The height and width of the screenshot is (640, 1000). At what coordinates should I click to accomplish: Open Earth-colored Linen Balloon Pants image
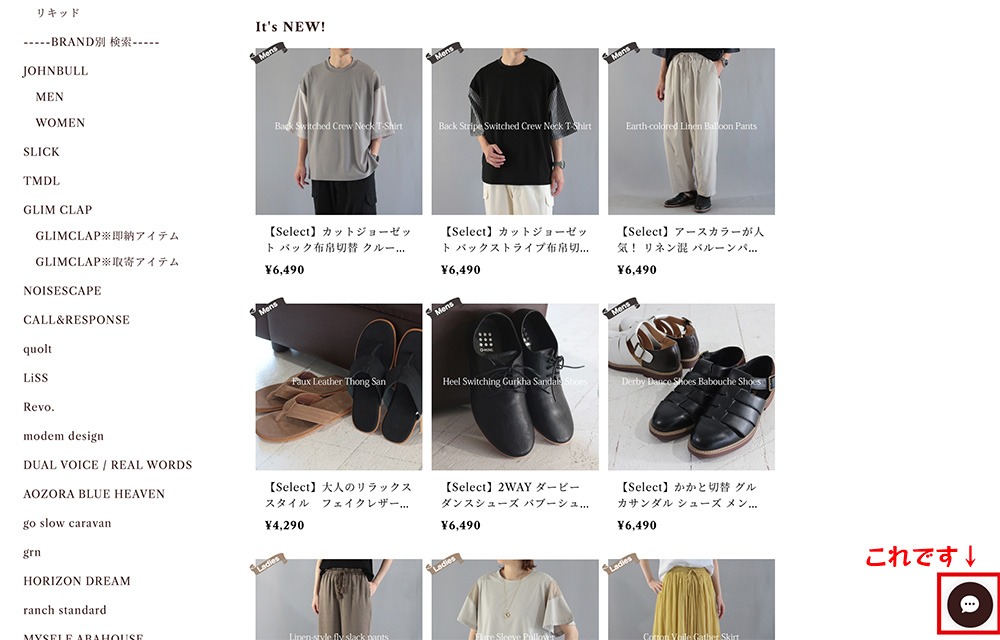coord(691,131)
